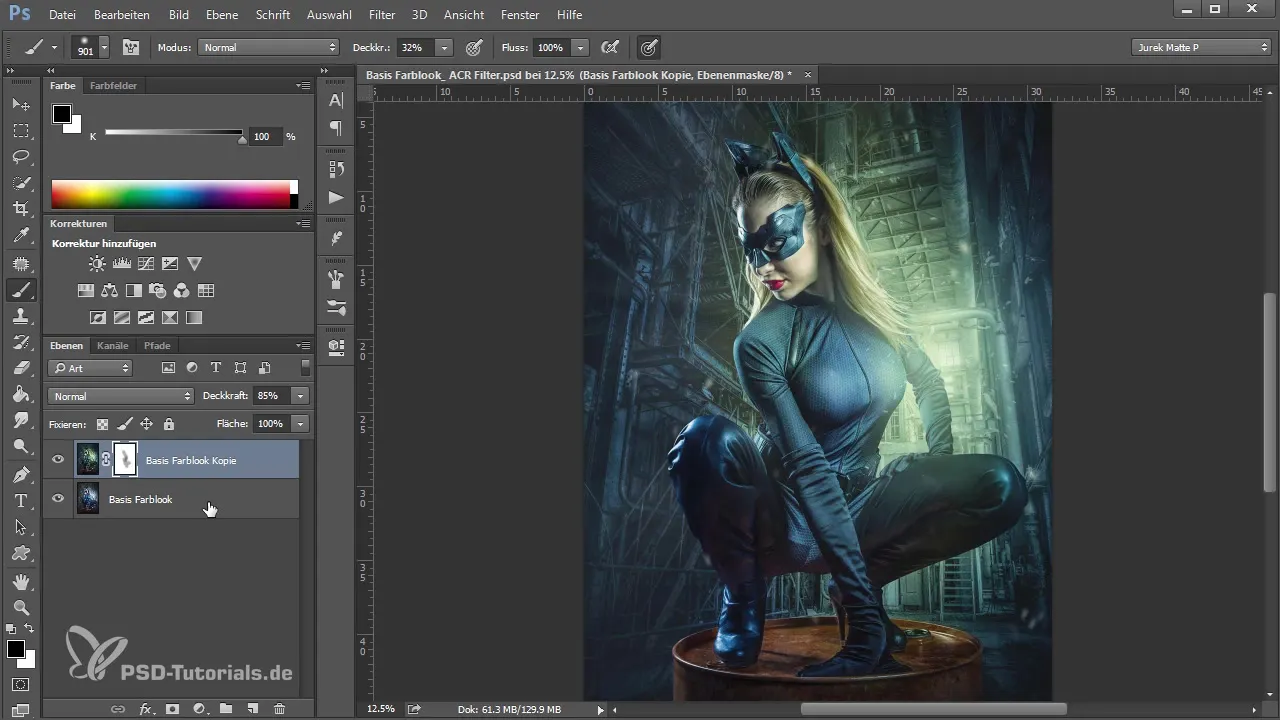Open the brush preset picker arrow
This screenshot has width=1280, height=720.
pos(104,47)
